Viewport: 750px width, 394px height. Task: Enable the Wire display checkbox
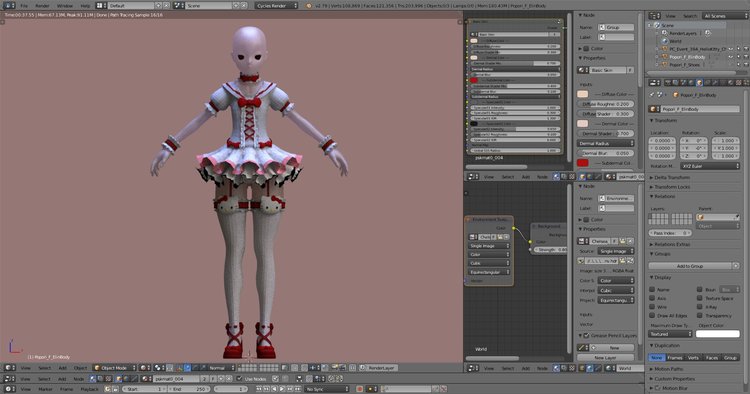pyautogui.click(x=652, y=306)
